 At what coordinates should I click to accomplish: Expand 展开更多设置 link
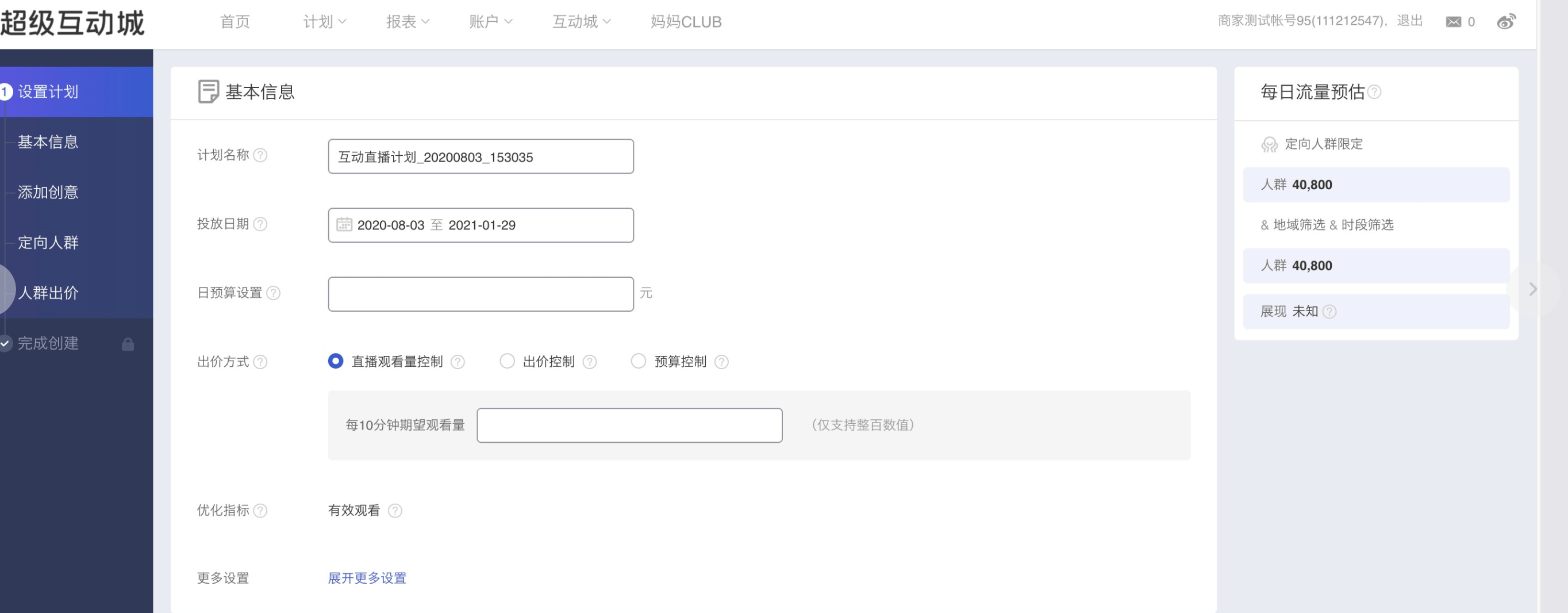point(367,578)
